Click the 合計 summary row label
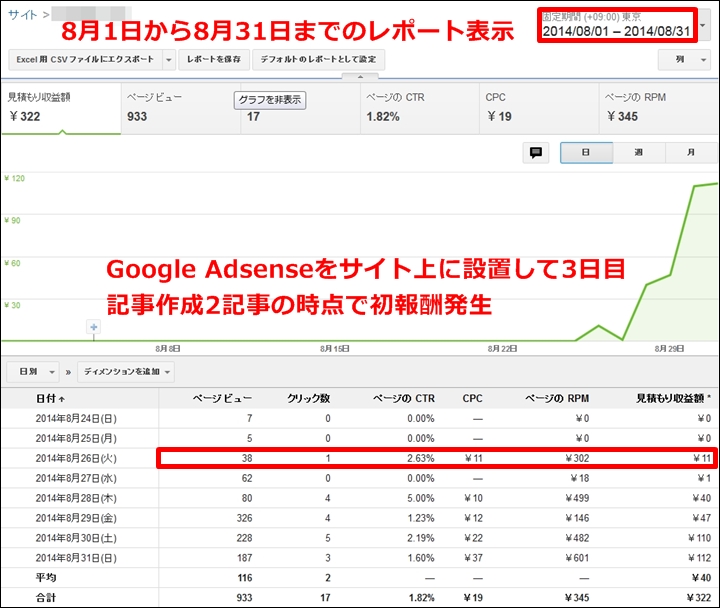The height and width of the screenshot is (608, 720). pyautogui.click(x=46, y=598)
